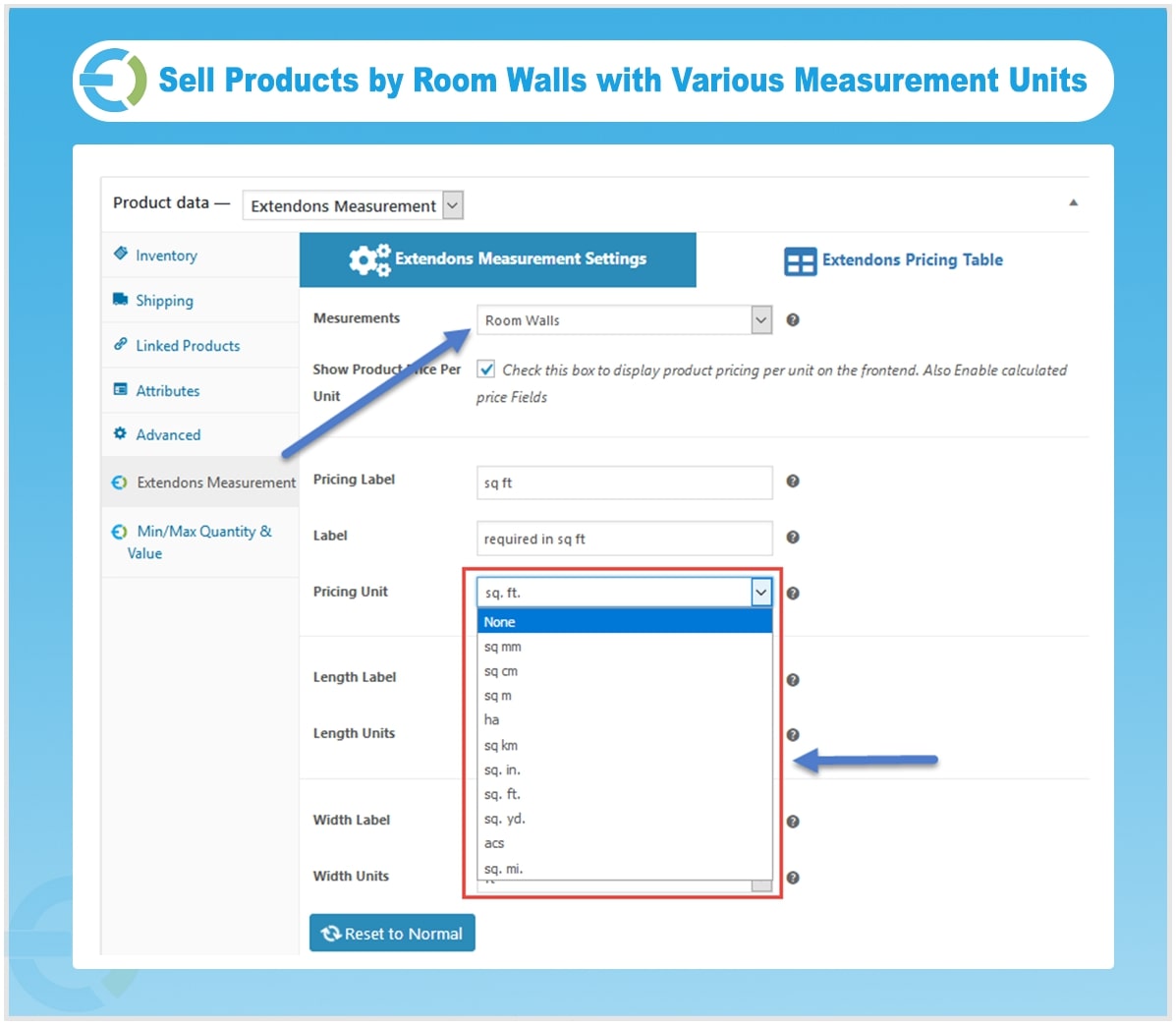Collapse the Pricing Unit dropdown arrow

(x=760, y=593)
